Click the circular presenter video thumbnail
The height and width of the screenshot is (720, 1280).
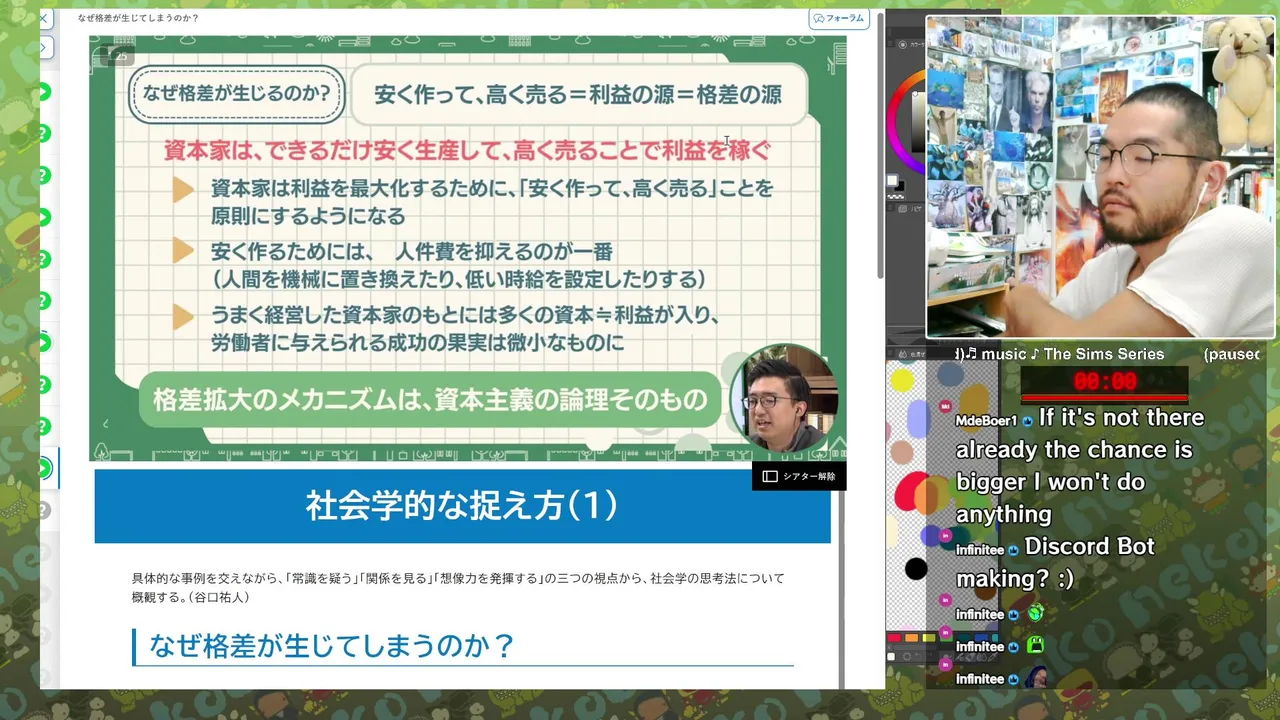pos(783,398)
